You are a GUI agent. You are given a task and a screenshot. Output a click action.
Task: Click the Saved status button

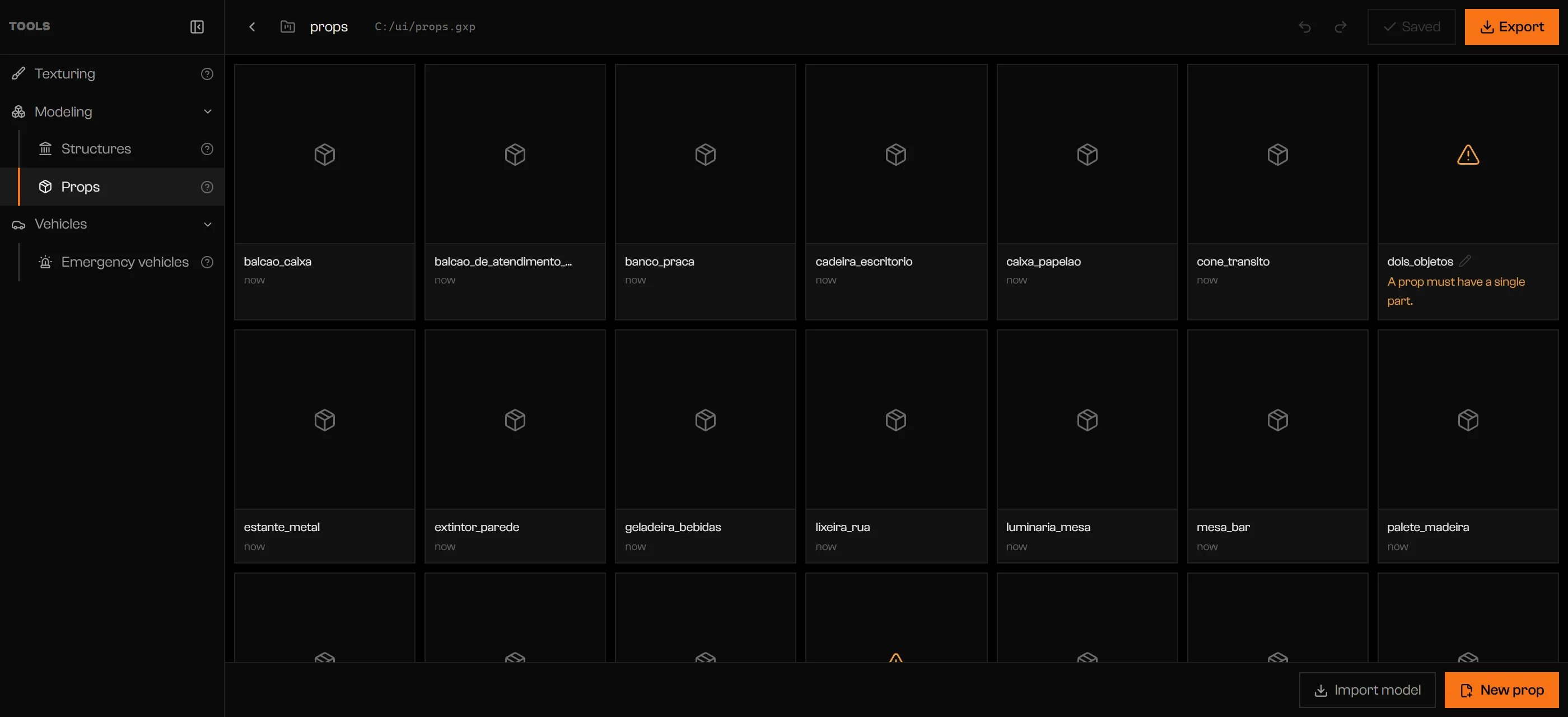[x=1411, y=27]
